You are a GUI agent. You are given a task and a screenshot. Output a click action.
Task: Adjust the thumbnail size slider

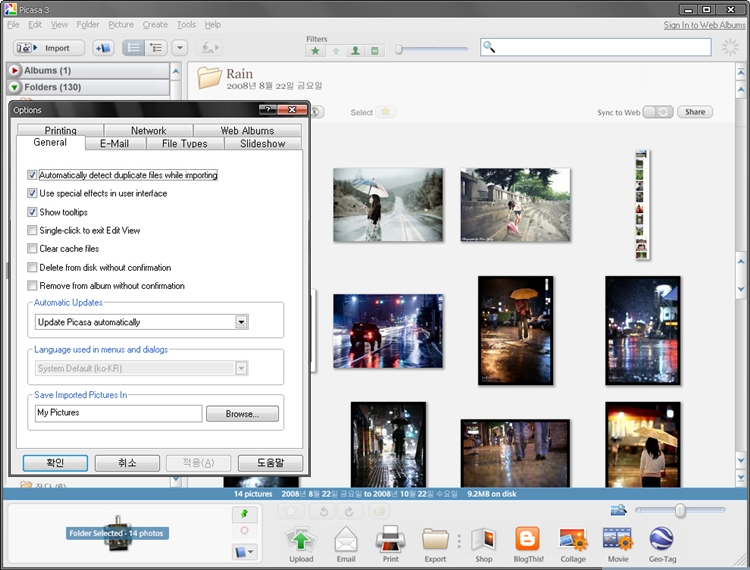coord(680,511)
